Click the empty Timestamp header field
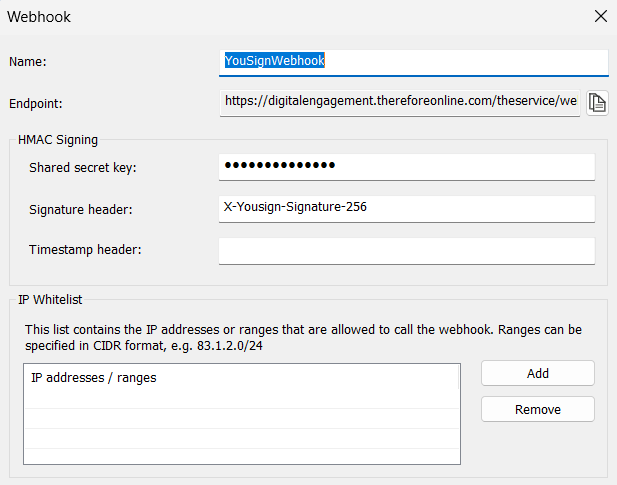The image size is (617, 485). pyautogui.click(x=407, y=251)
